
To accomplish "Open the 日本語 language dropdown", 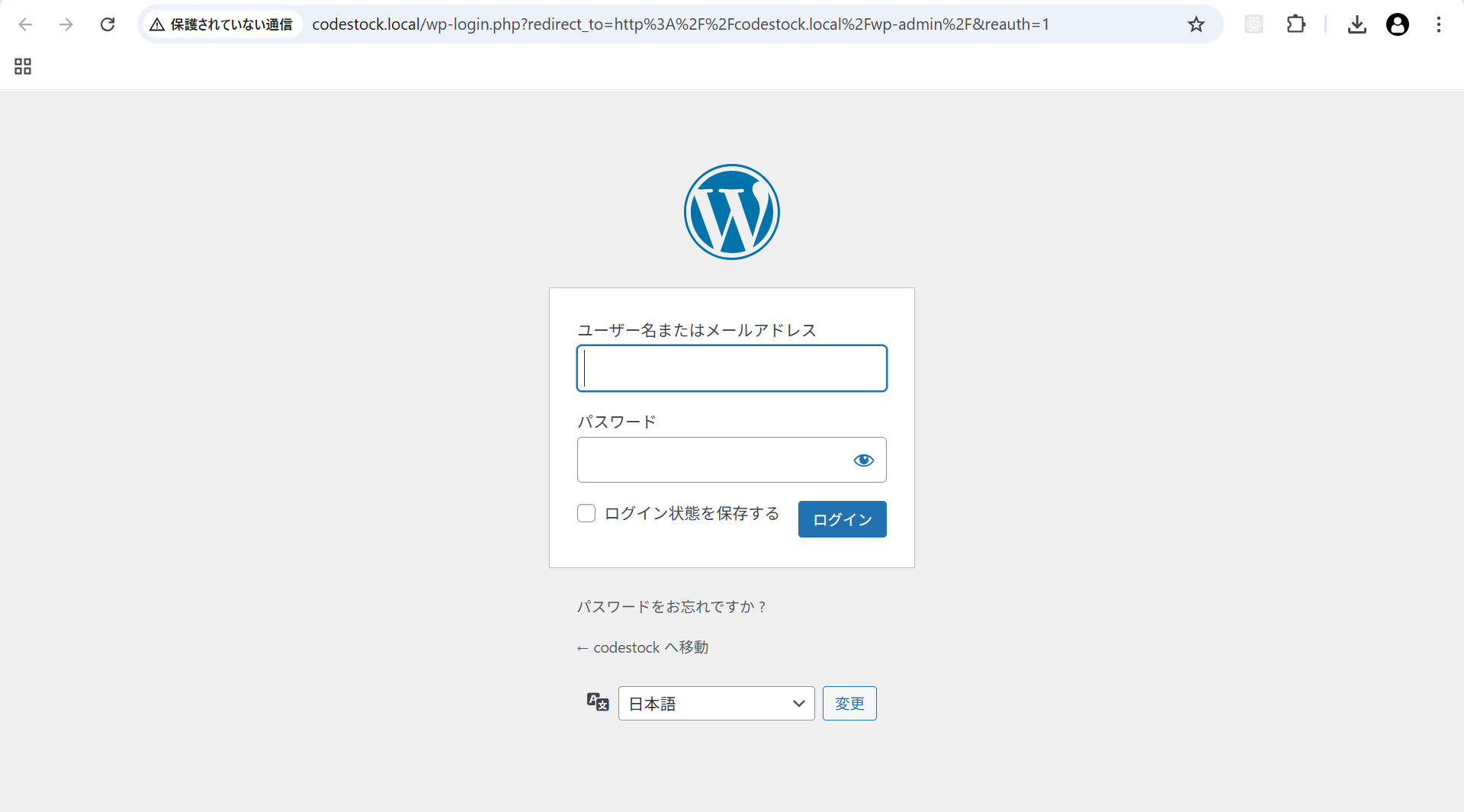I will point(715,703).
